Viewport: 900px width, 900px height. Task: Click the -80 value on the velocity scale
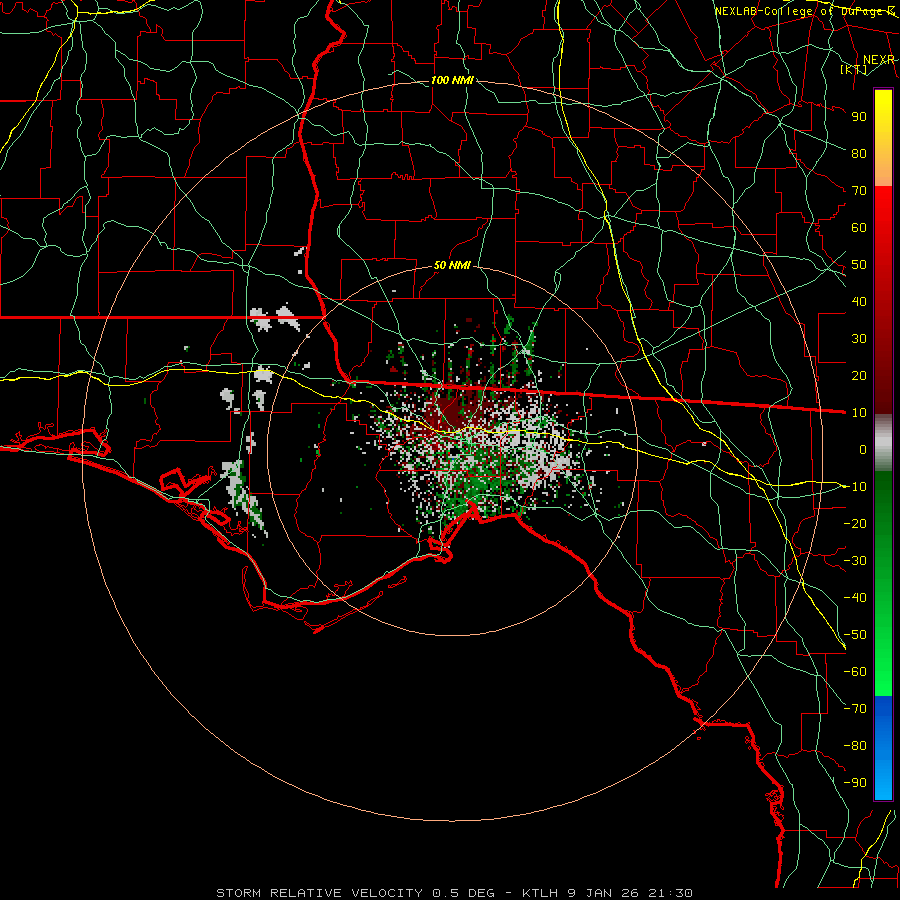coord(855,746)
